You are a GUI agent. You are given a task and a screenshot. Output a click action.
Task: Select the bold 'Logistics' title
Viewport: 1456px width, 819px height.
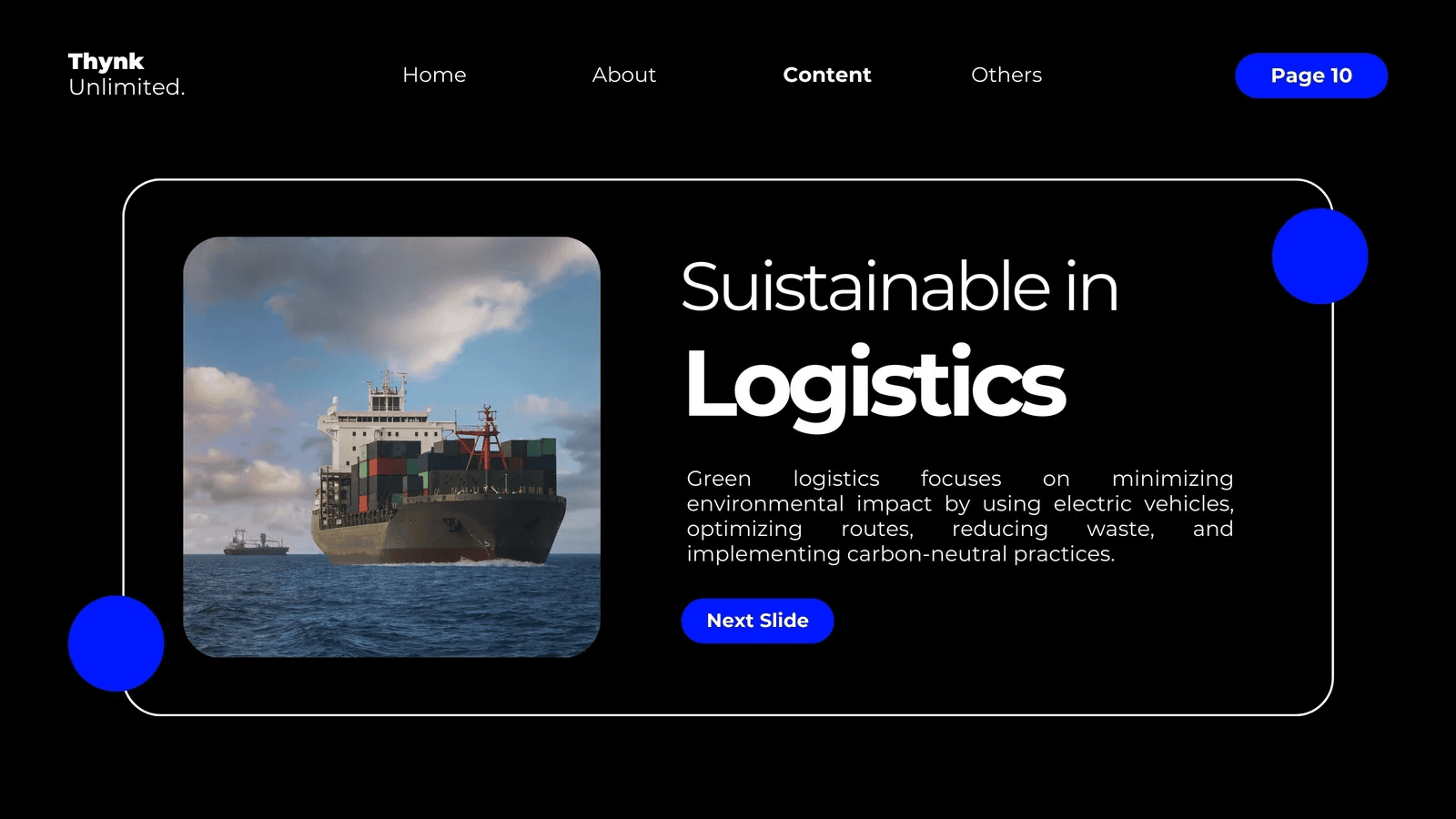pyautogui.click(x=875, y=384)
